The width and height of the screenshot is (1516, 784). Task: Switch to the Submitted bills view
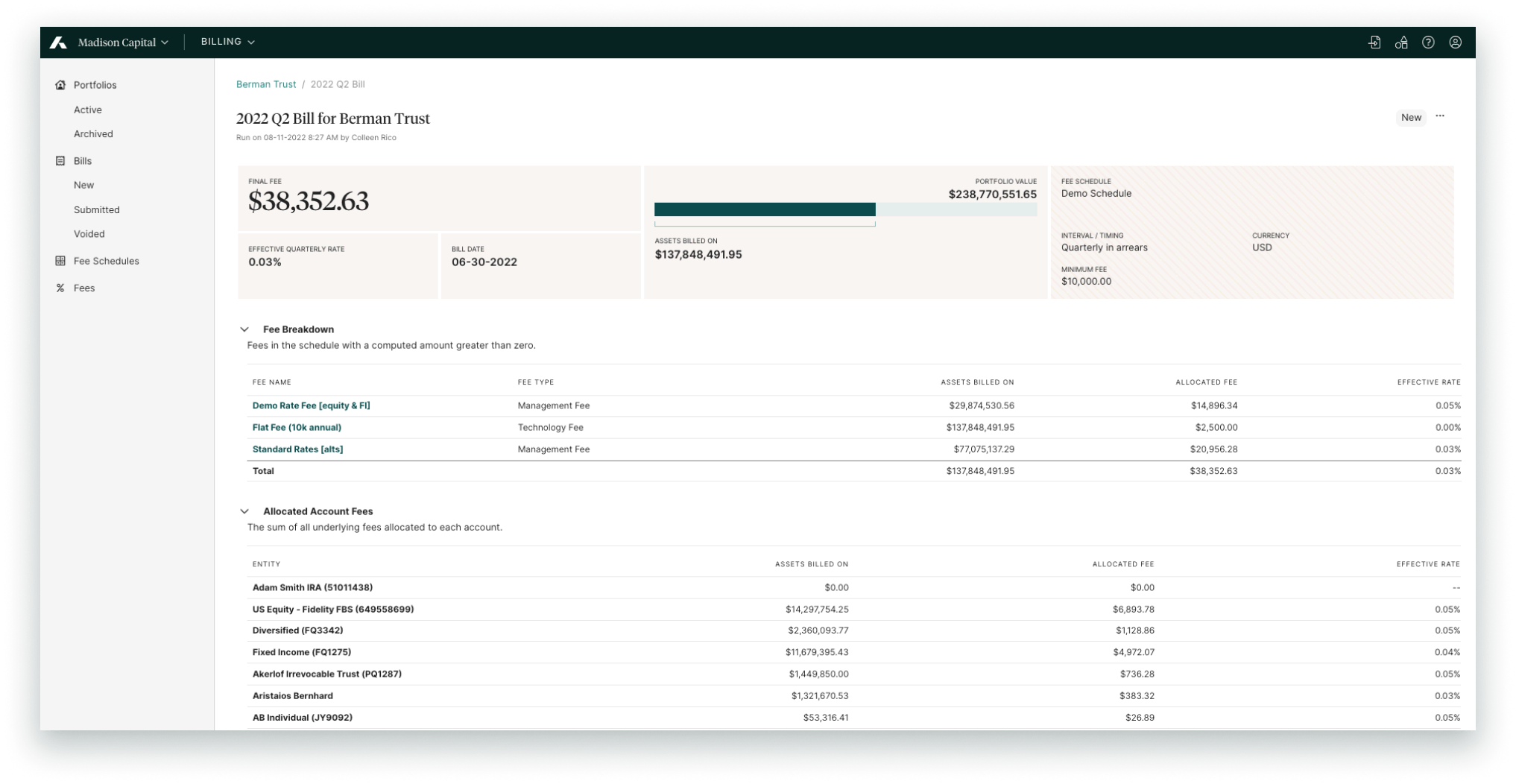(x=97, y=209)
